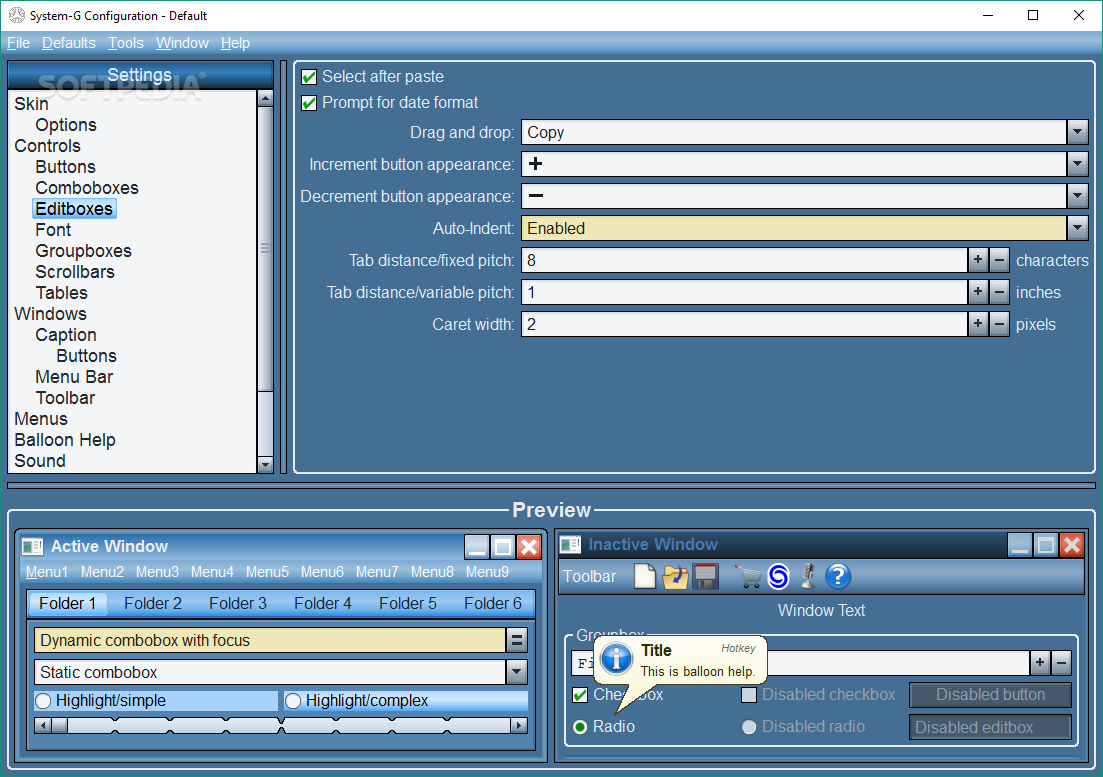Open the Static combobox dropdown arrow

pyautogui.click(x=516, y=672)
